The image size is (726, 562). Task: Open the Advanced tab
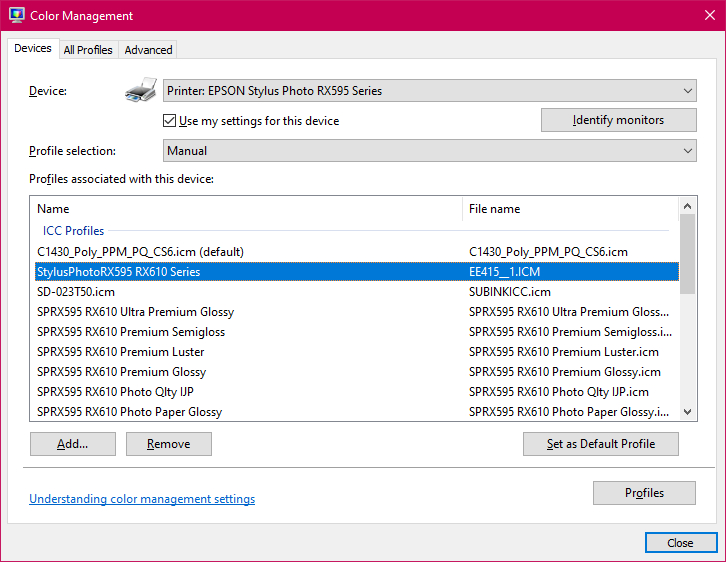click(148, 50)
